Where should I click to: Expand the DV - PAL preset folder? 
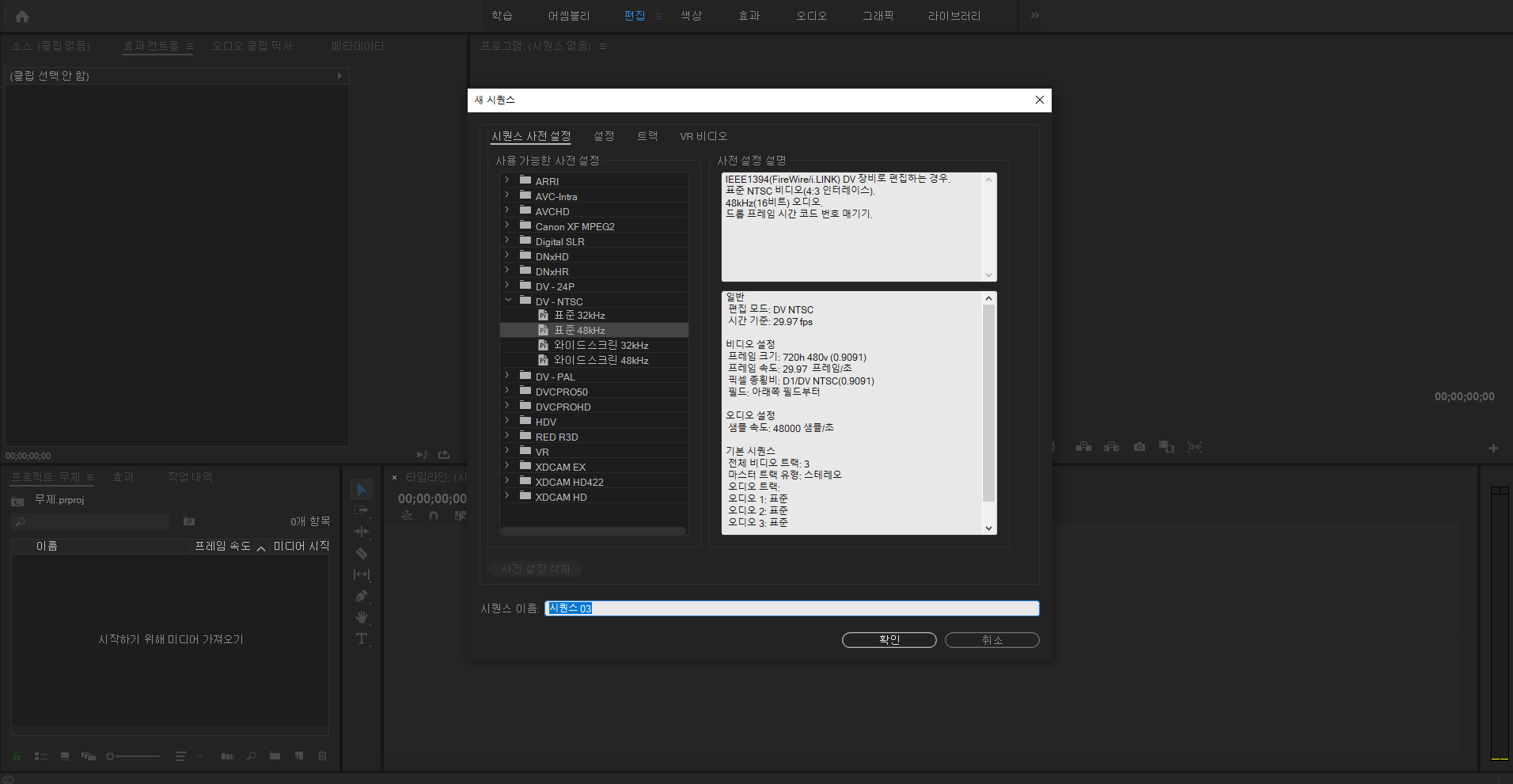(x=506, y=376)
